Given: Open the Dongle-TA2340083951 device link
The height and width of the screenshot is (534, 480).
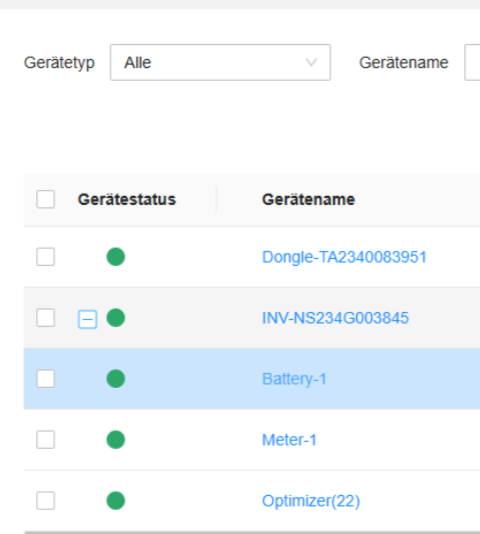Looking at the screenshot, I should click(x=344, y=257).
